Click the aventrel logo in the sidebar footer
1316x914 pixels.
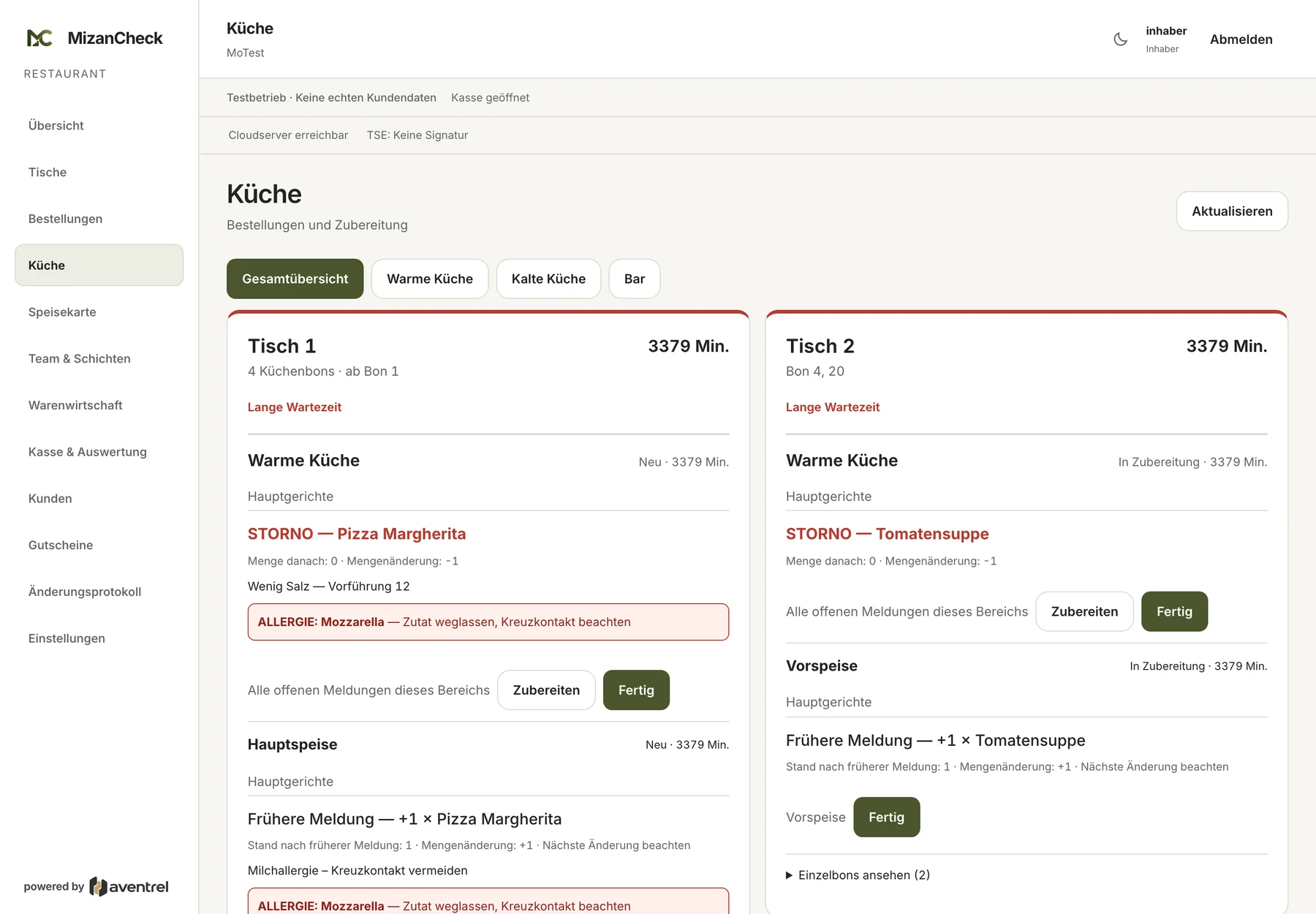point(129,887)
